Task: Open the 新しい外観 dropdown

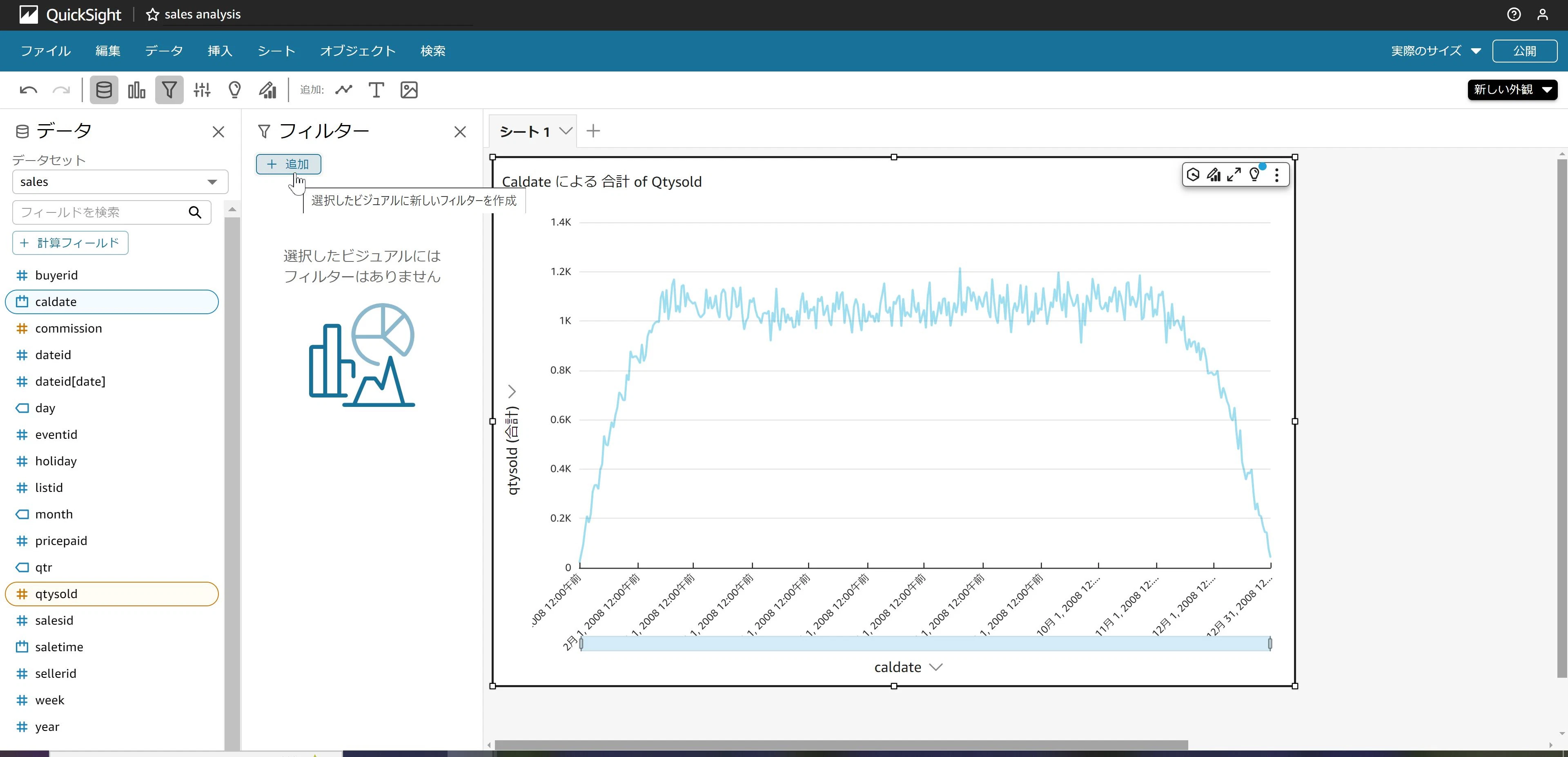Action: (1512, 89)
